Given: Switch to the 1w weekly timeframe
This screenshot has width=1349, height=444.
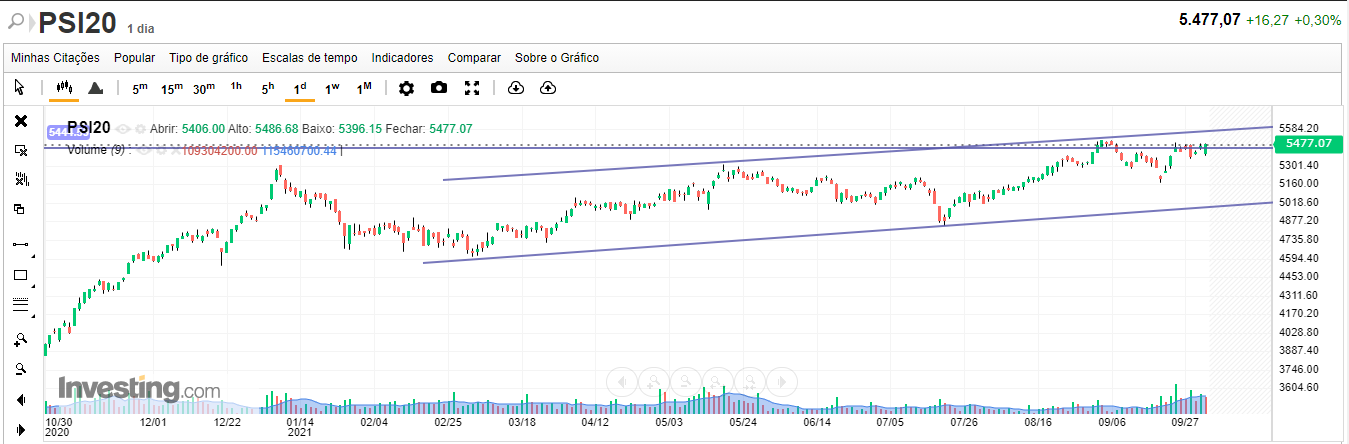Looking at the screenshot, I should coord(332,88).
